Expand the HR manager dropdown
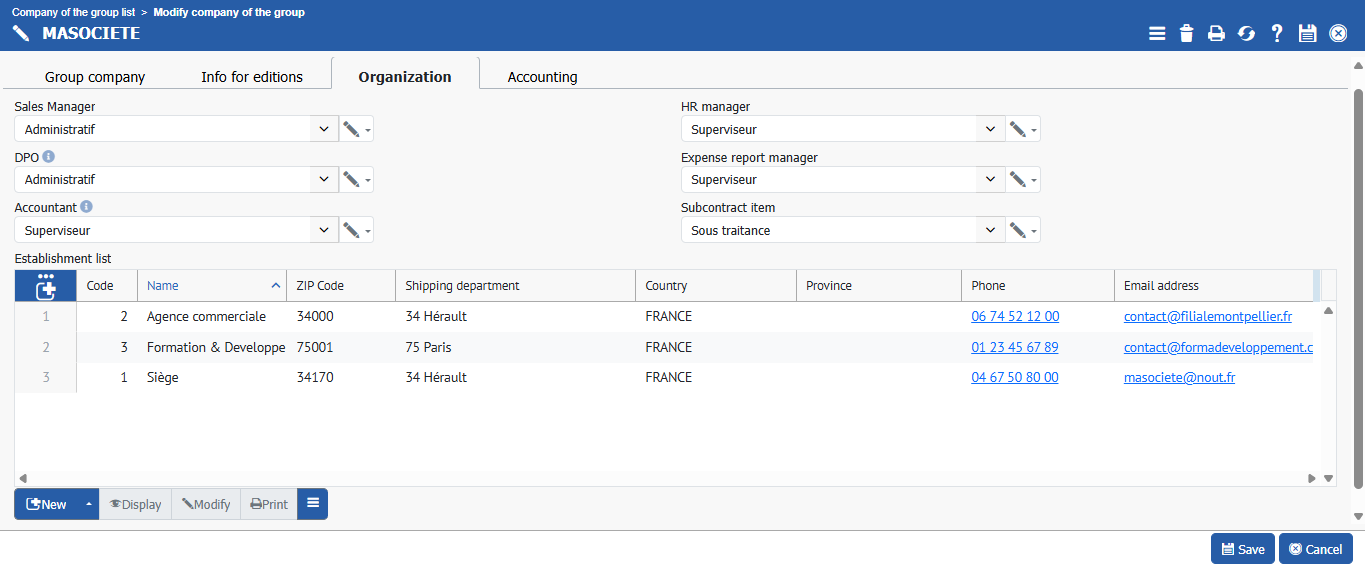 (990, 129)
